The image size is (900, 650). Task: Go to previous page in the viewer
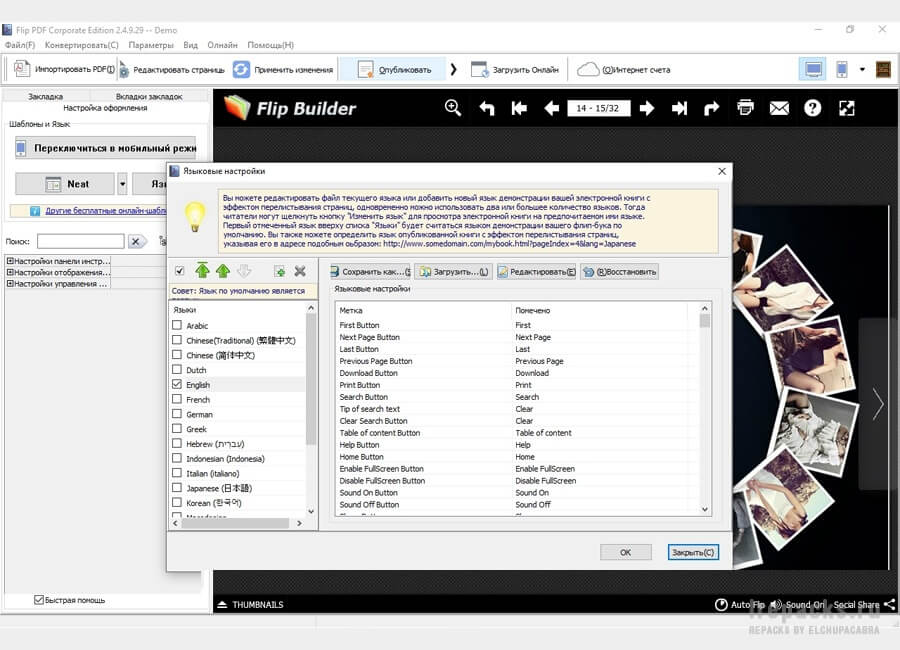point(552,108)
